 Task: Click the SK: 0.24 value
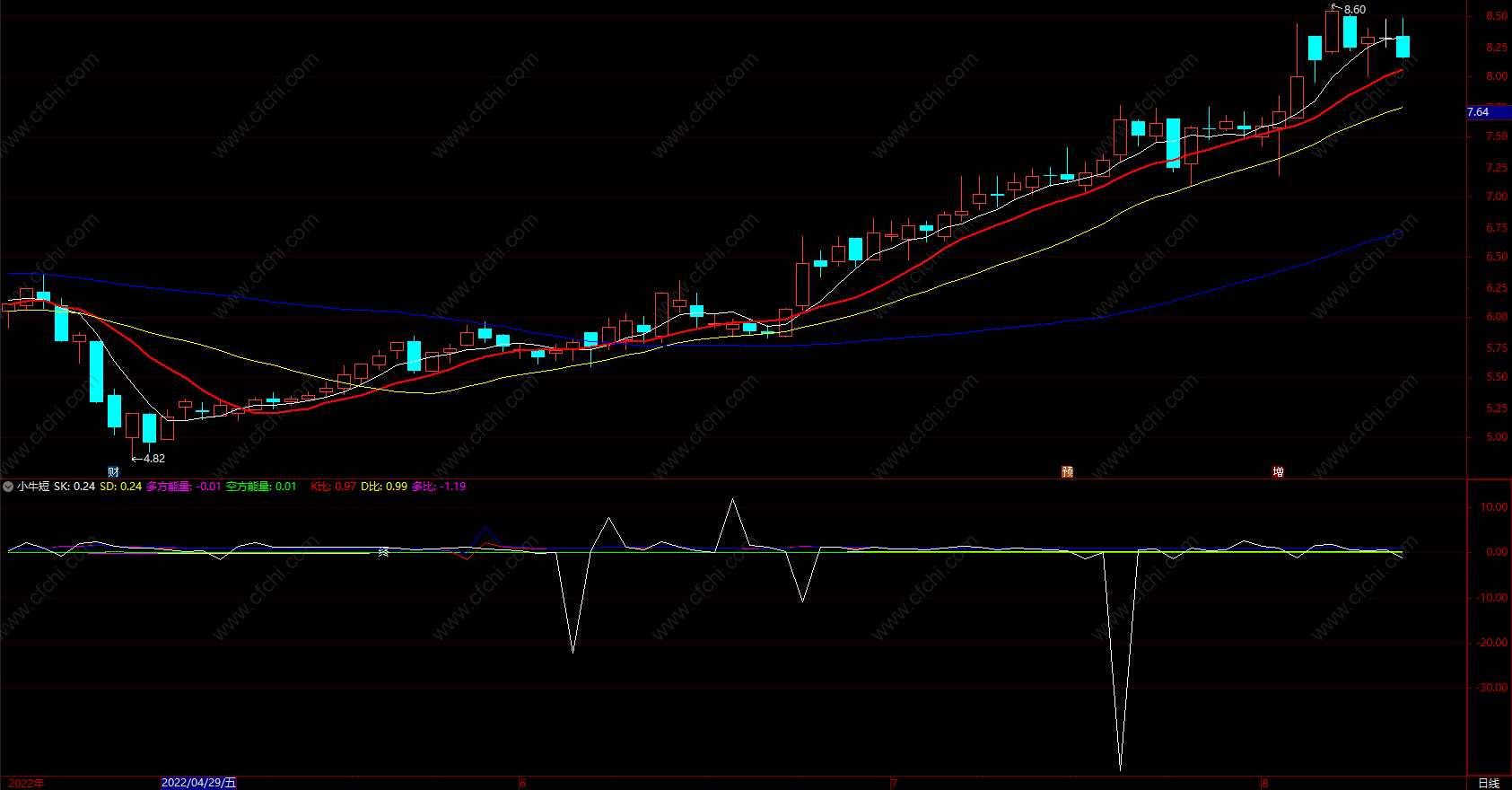[x=74, y=487]
